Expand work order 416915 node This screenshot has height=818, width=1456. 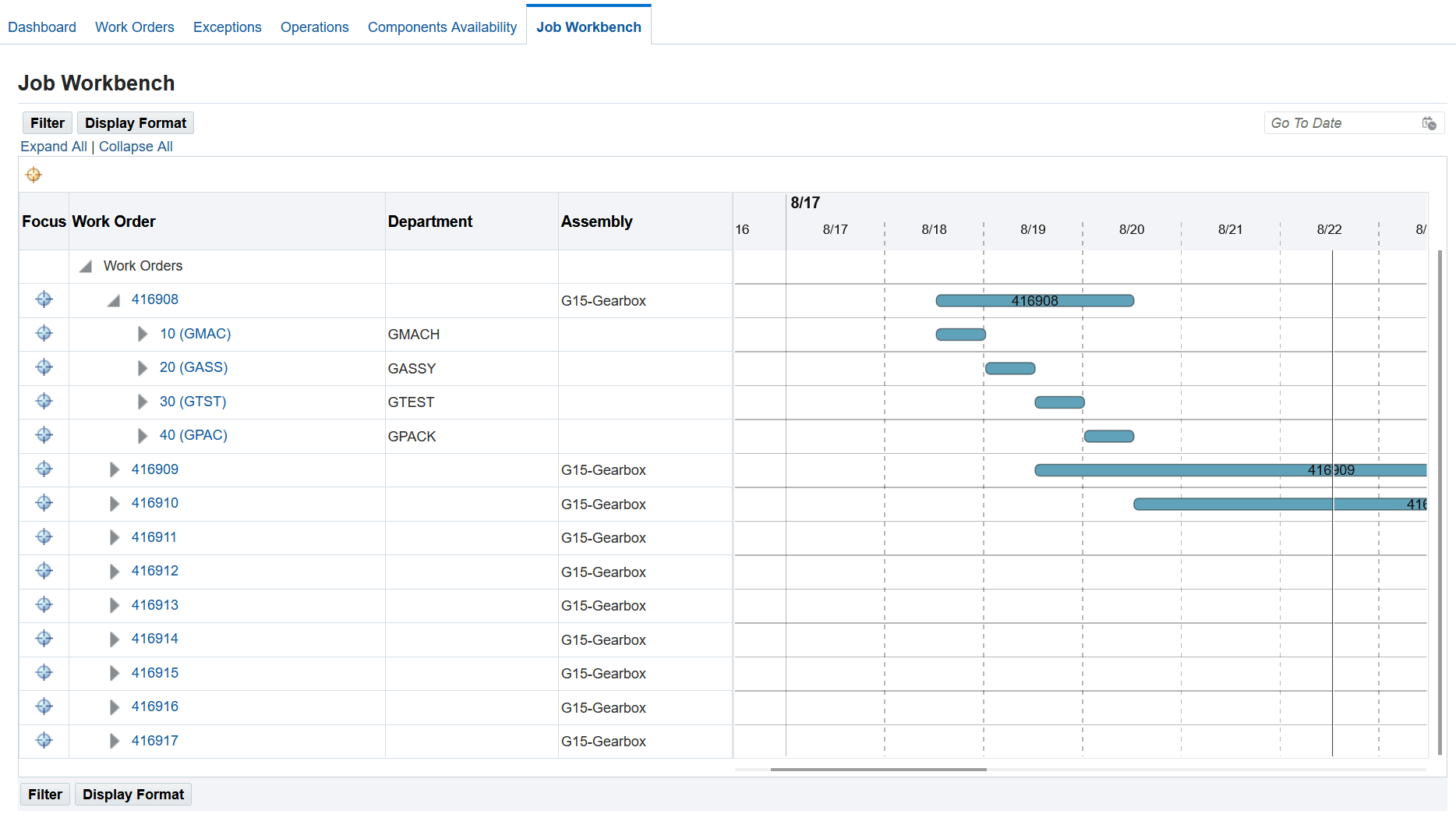[115, 673]
